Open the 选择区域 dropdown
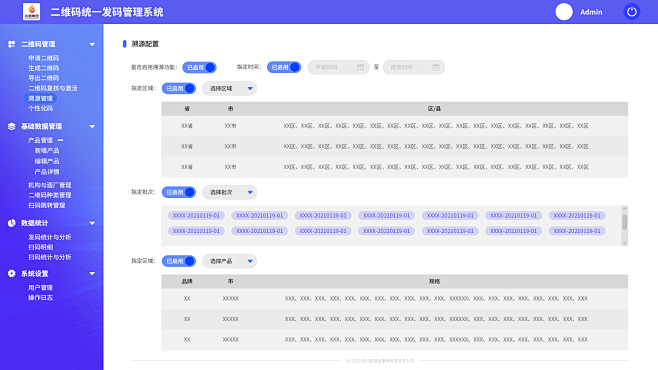The height and width of the screenshot is (370, 658). (x=230, y=89)
